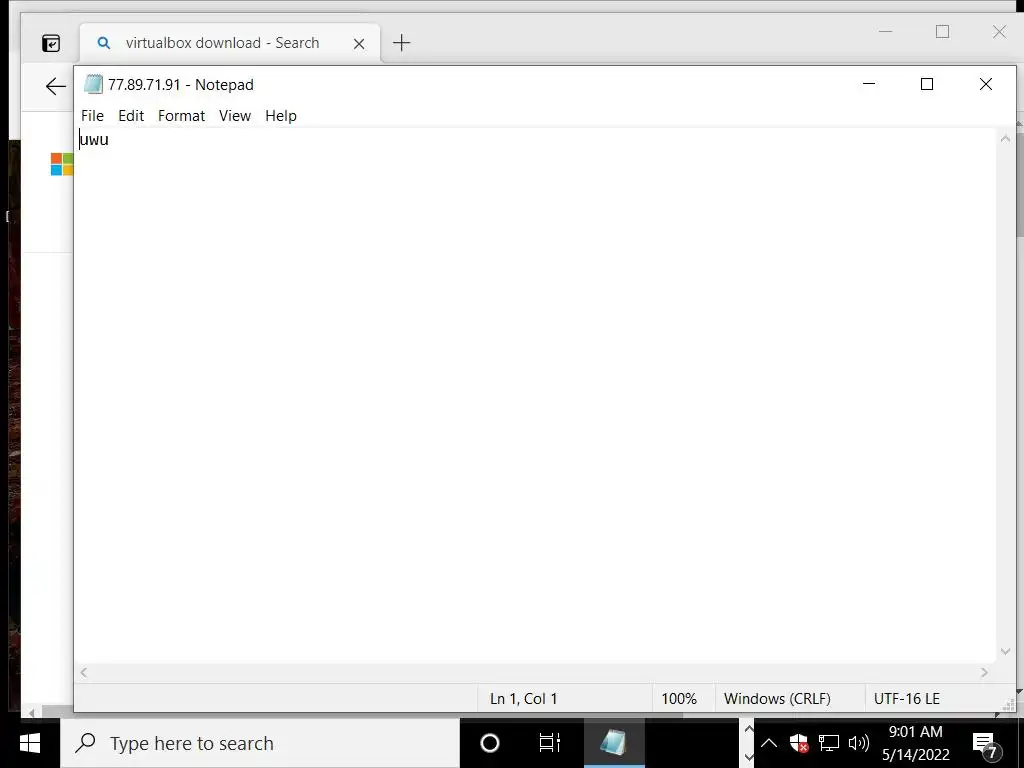
Task: Open the volume tray icon
Action: click(x=858, y=743)
